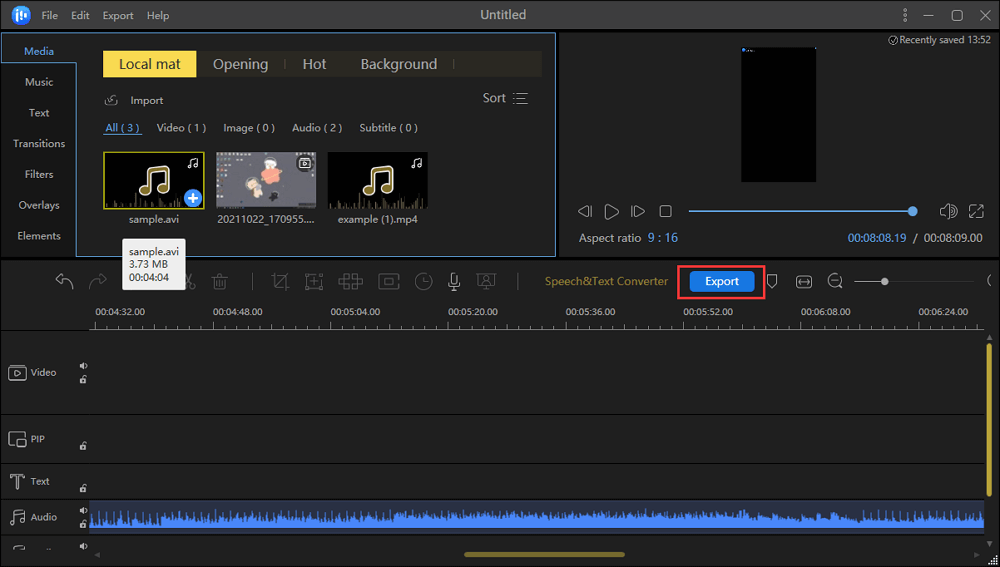Click the zoom out magnifier icon
1000x567 pixels.
[x=836, y=282]
